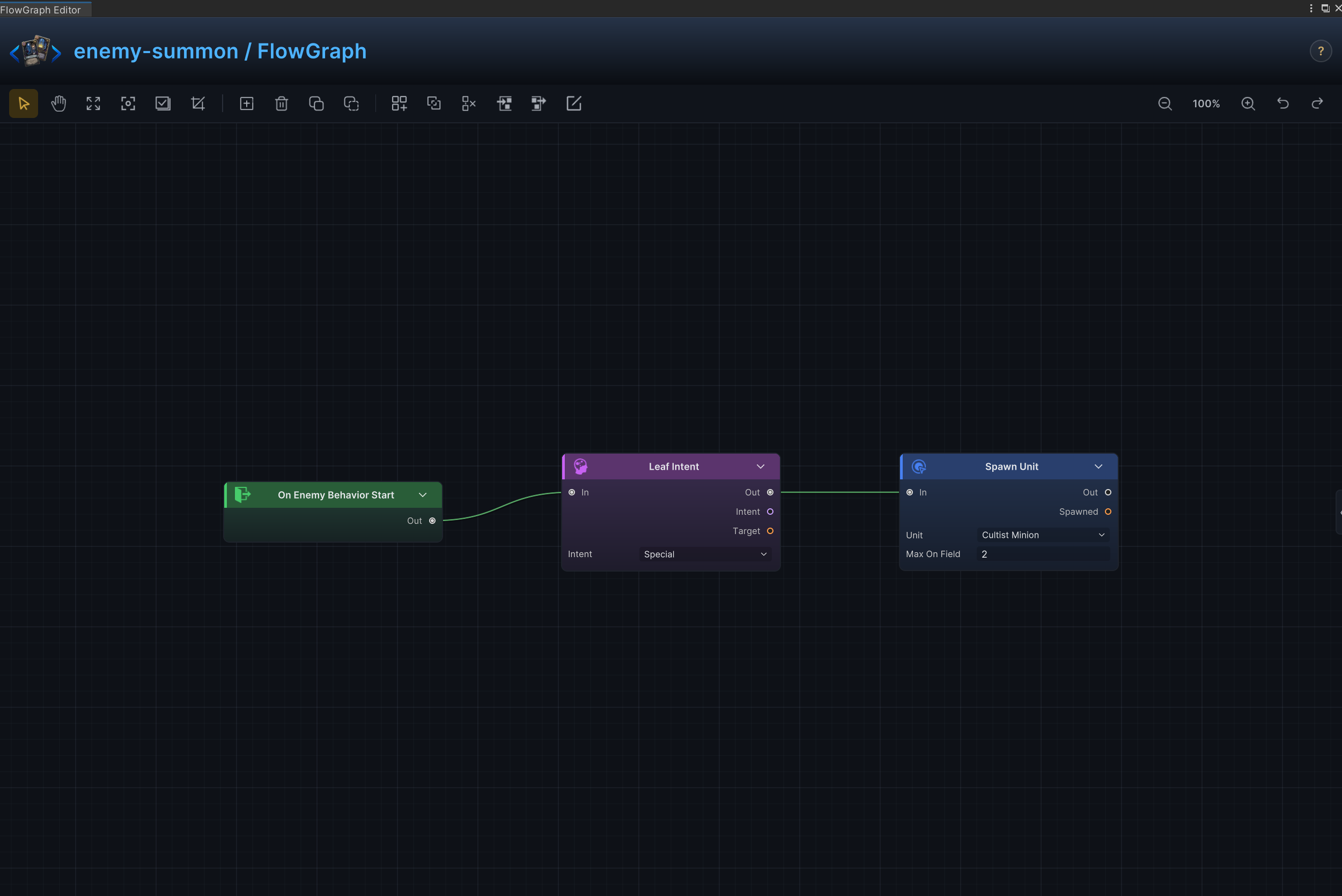The width and height of the screenshot is (1342, 896).
Task: Click the add node plus-square icon
Action: tap(246, 103)
